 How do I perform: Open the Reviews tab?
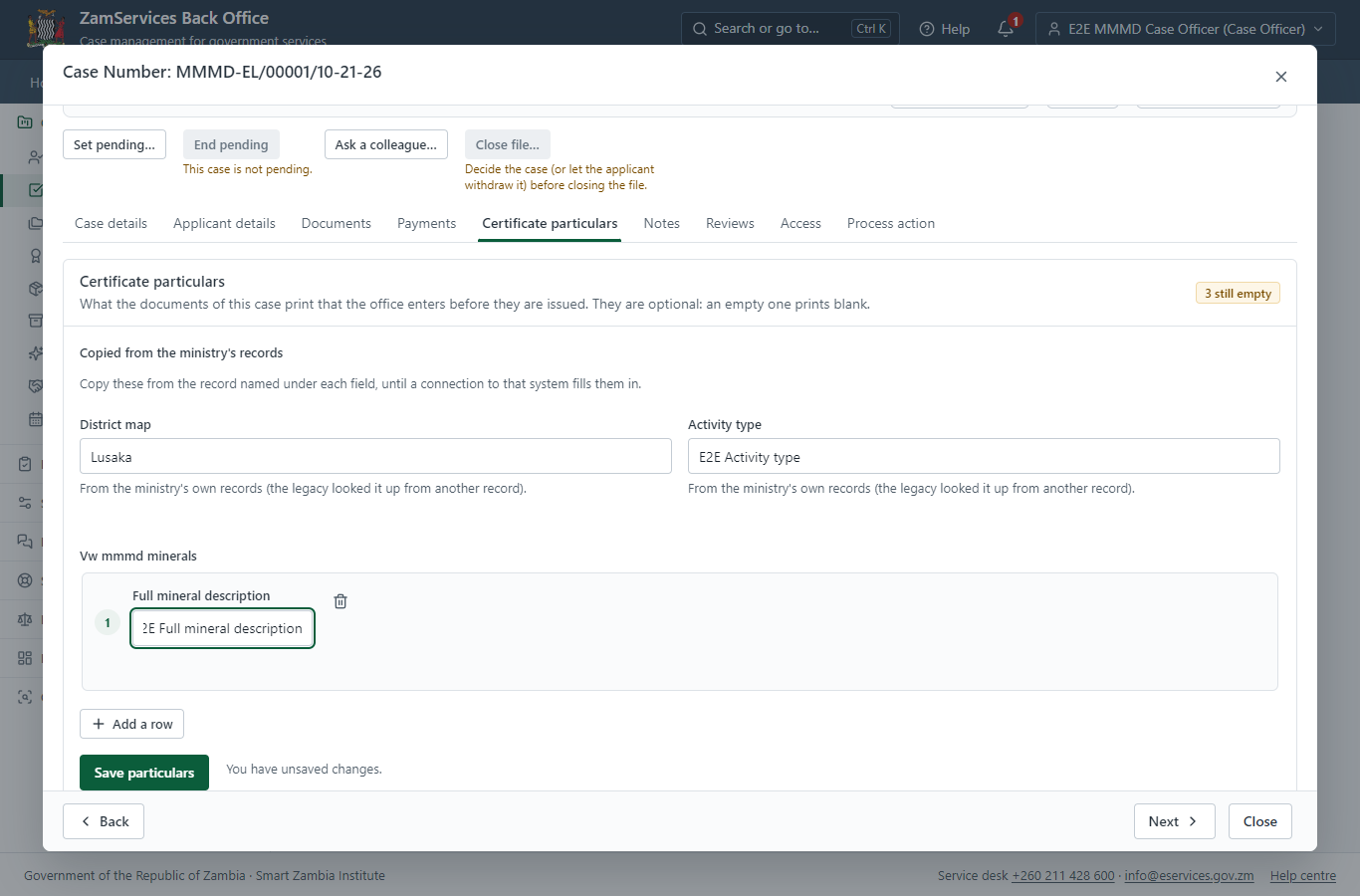pyautogui.click(x=730, y=223)
